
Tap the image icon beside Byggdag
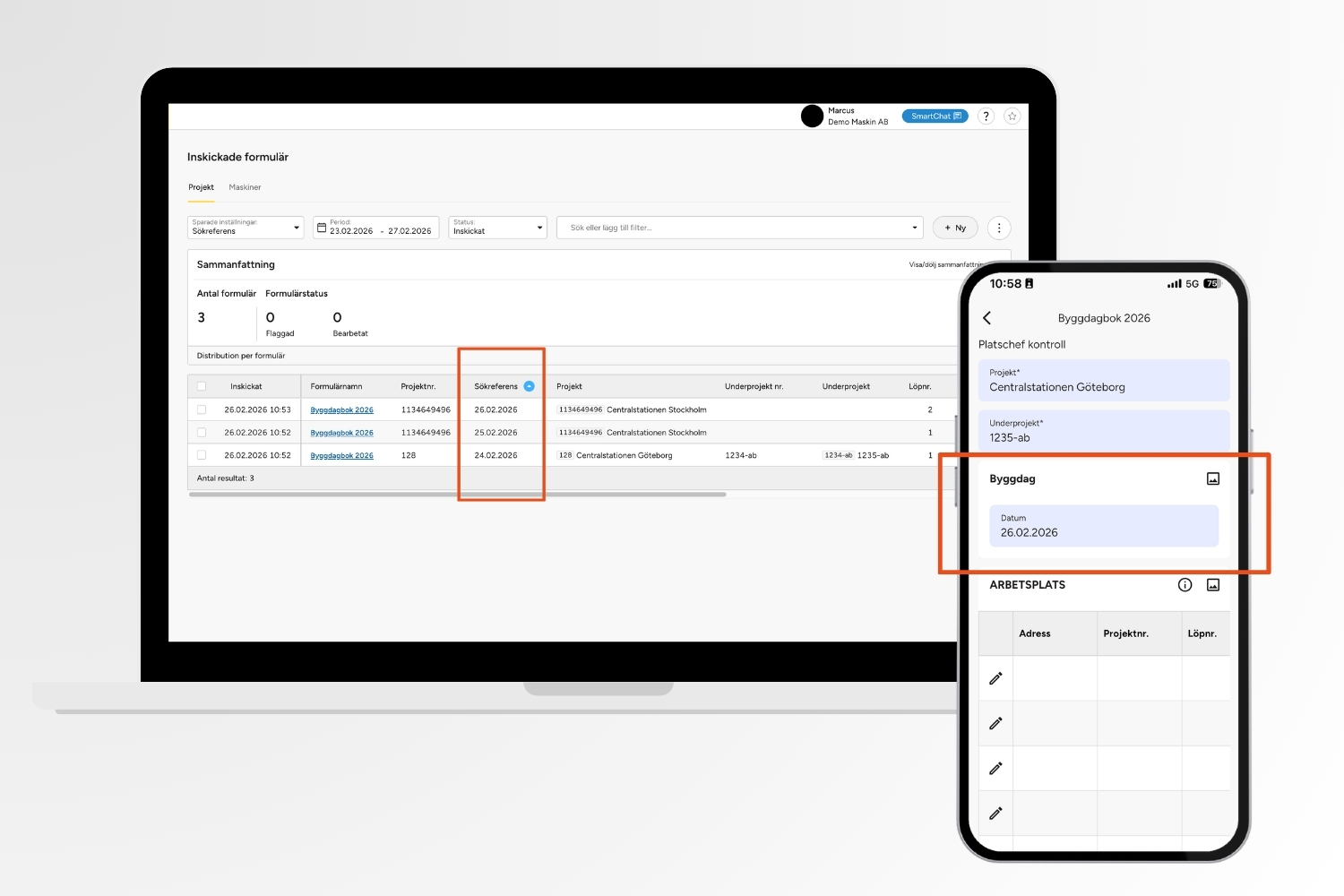1212,479
